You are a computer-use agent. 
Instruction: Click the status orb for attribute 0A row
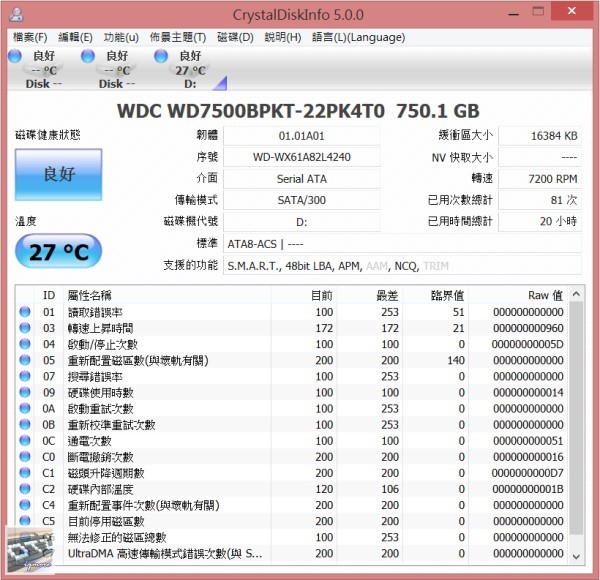click(25, 408)
